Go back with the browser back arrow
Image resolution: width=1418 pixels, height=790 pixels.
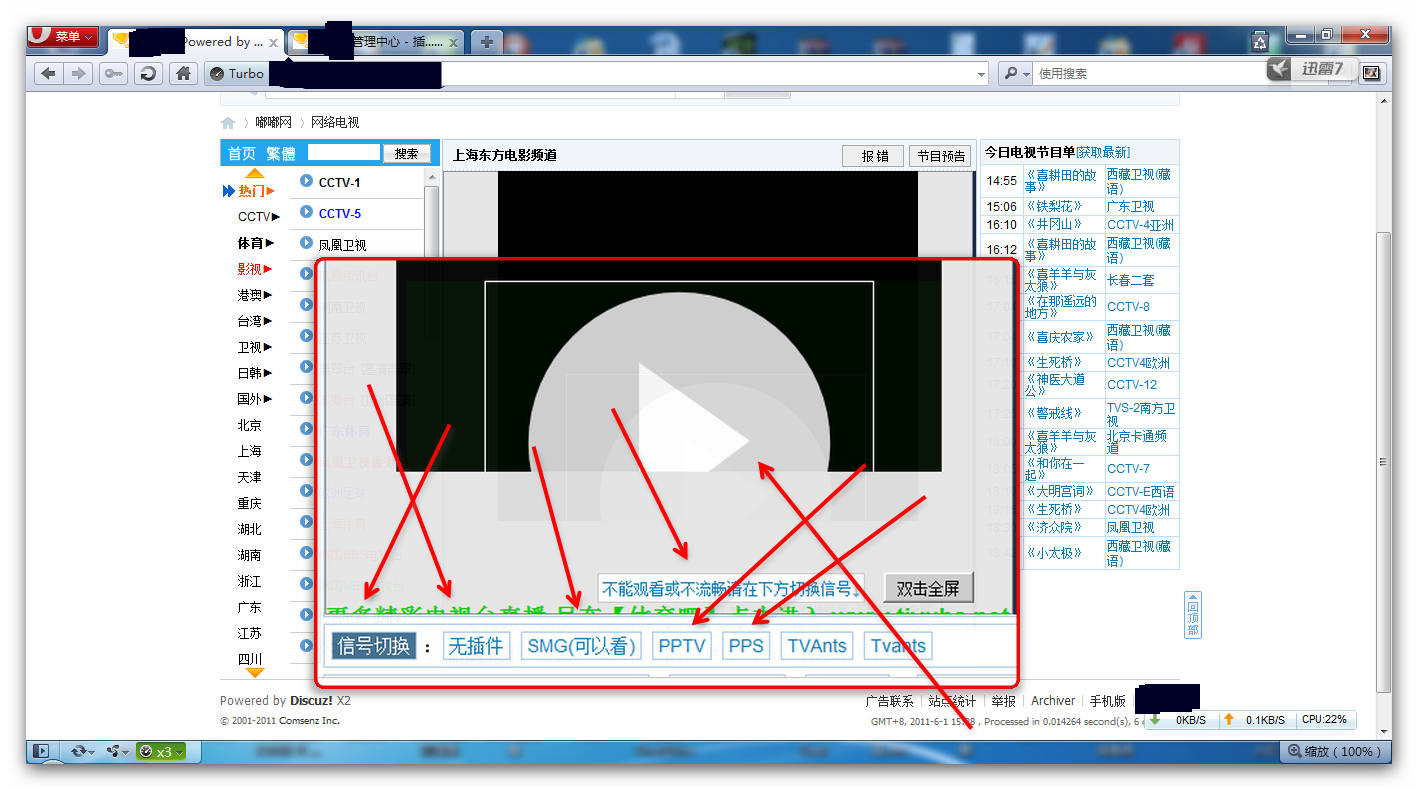48,73
